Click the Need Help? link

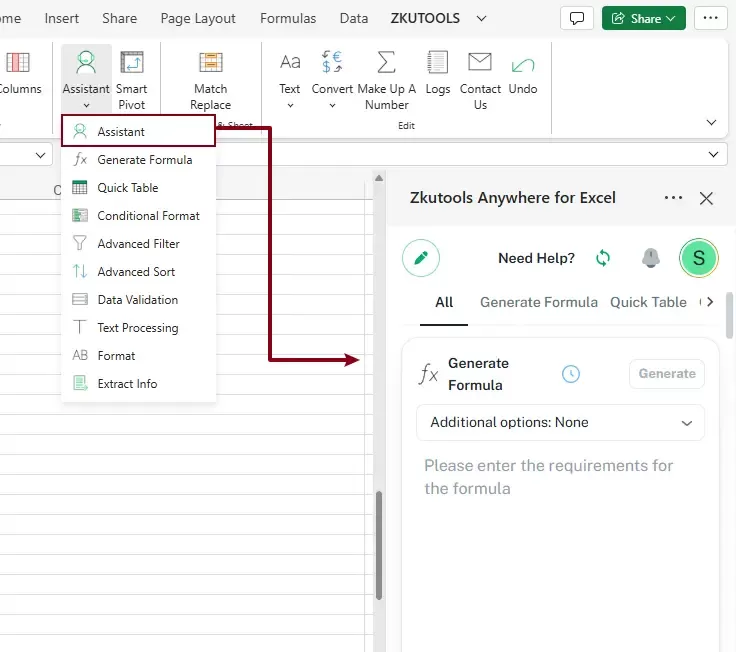click(x=536, y=258)
